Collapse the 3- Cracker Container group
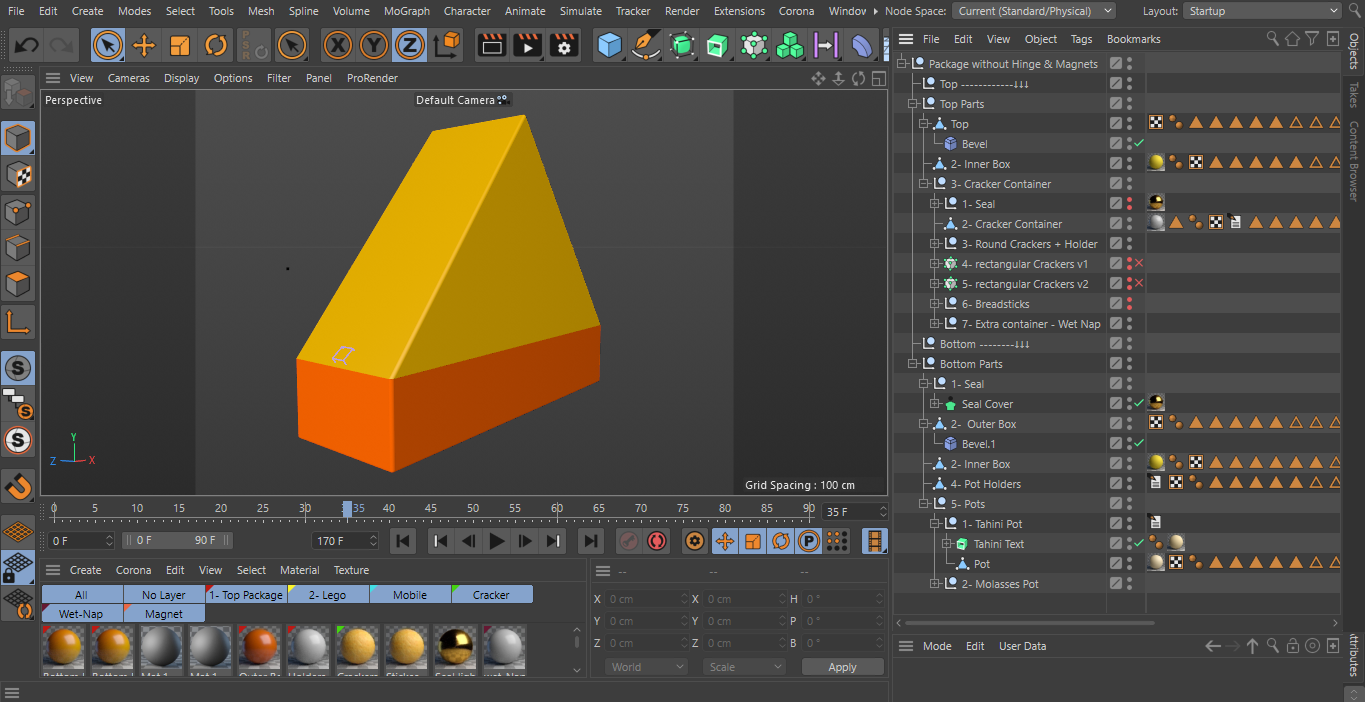The width and height of the screenshot is (1365, 702). point(924,184)
